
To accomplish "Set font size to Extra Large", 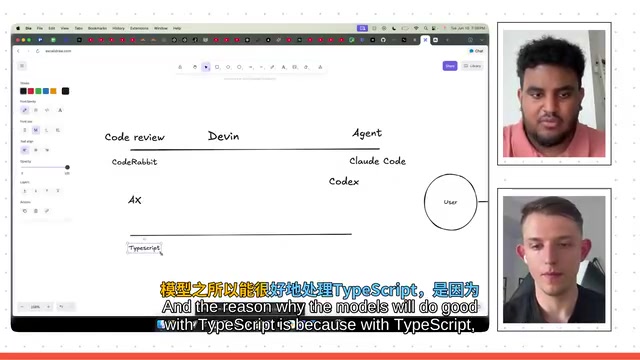I will 58,130.
